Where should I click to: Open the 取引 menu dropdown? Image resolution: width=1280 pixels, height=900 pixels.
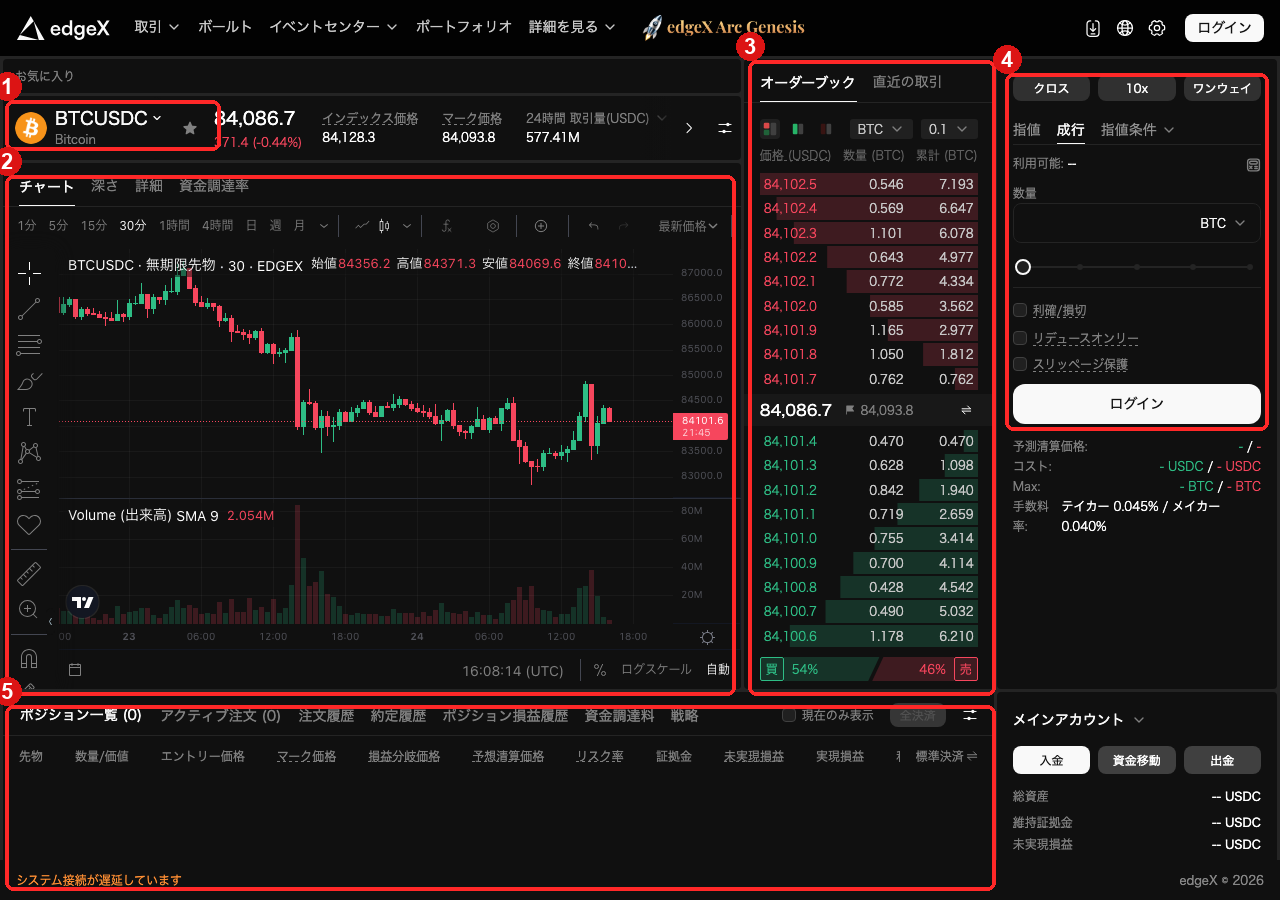tap(157, 27)
